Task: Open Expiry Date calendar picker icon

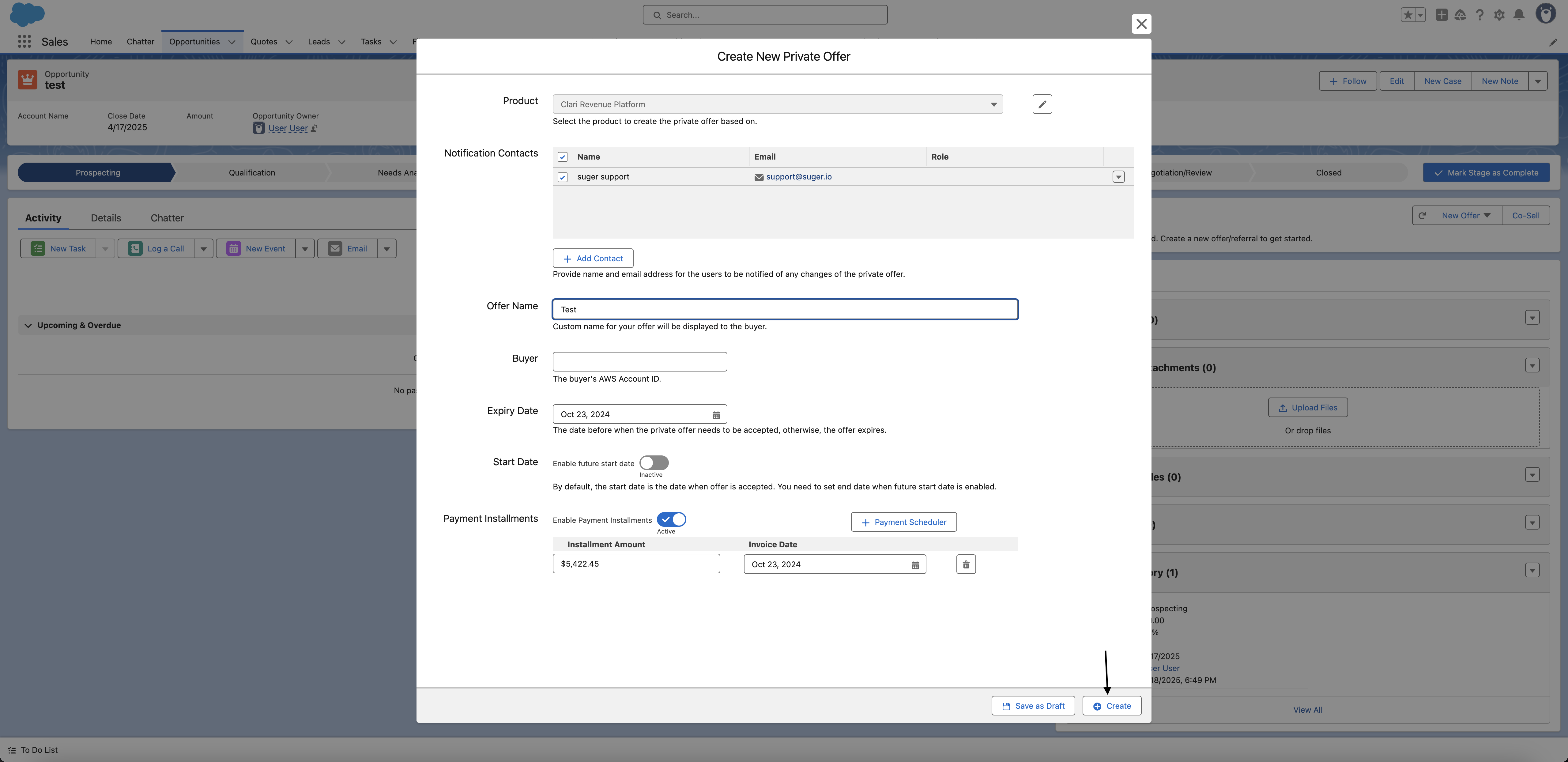Action: pos(716,414)
